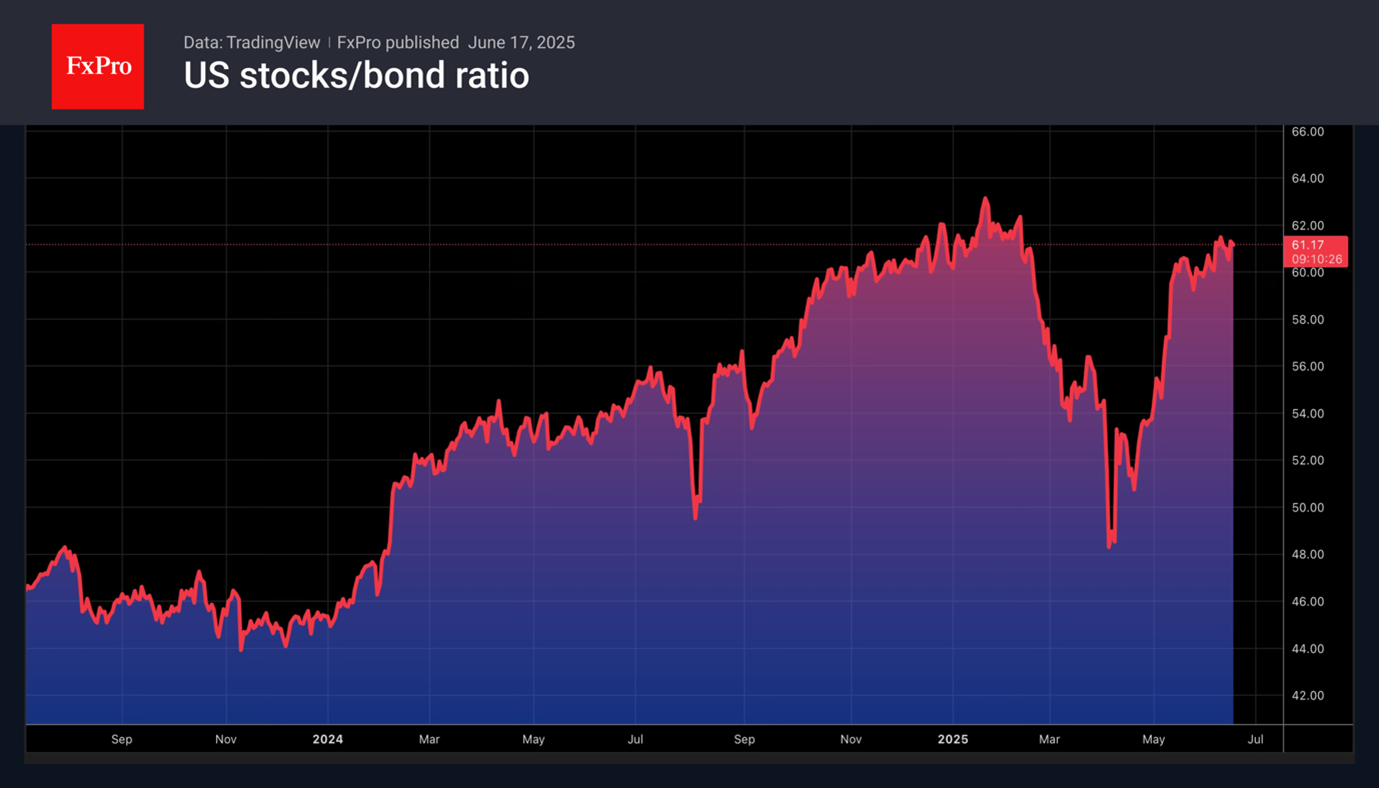Click the 'Mar' label right of '2025'
1379x788 pixels.
coord(1049,739)
